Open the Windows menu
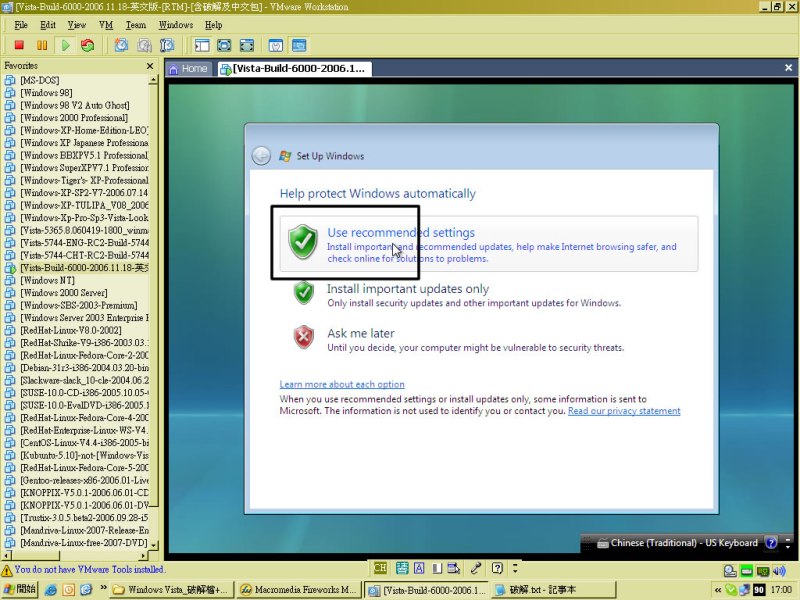The width and height of the screenshot is (800, 600). click(176, 25)
